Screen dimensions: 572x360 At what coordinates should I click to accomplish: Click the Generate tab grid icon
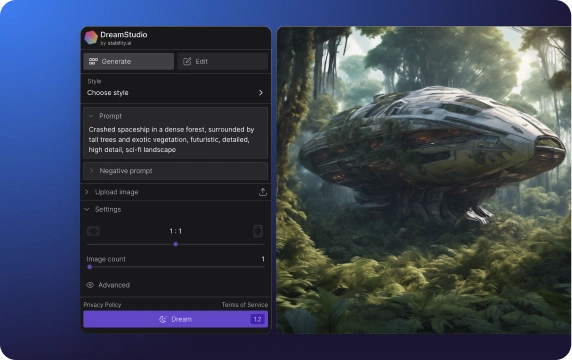click(93, 61)
